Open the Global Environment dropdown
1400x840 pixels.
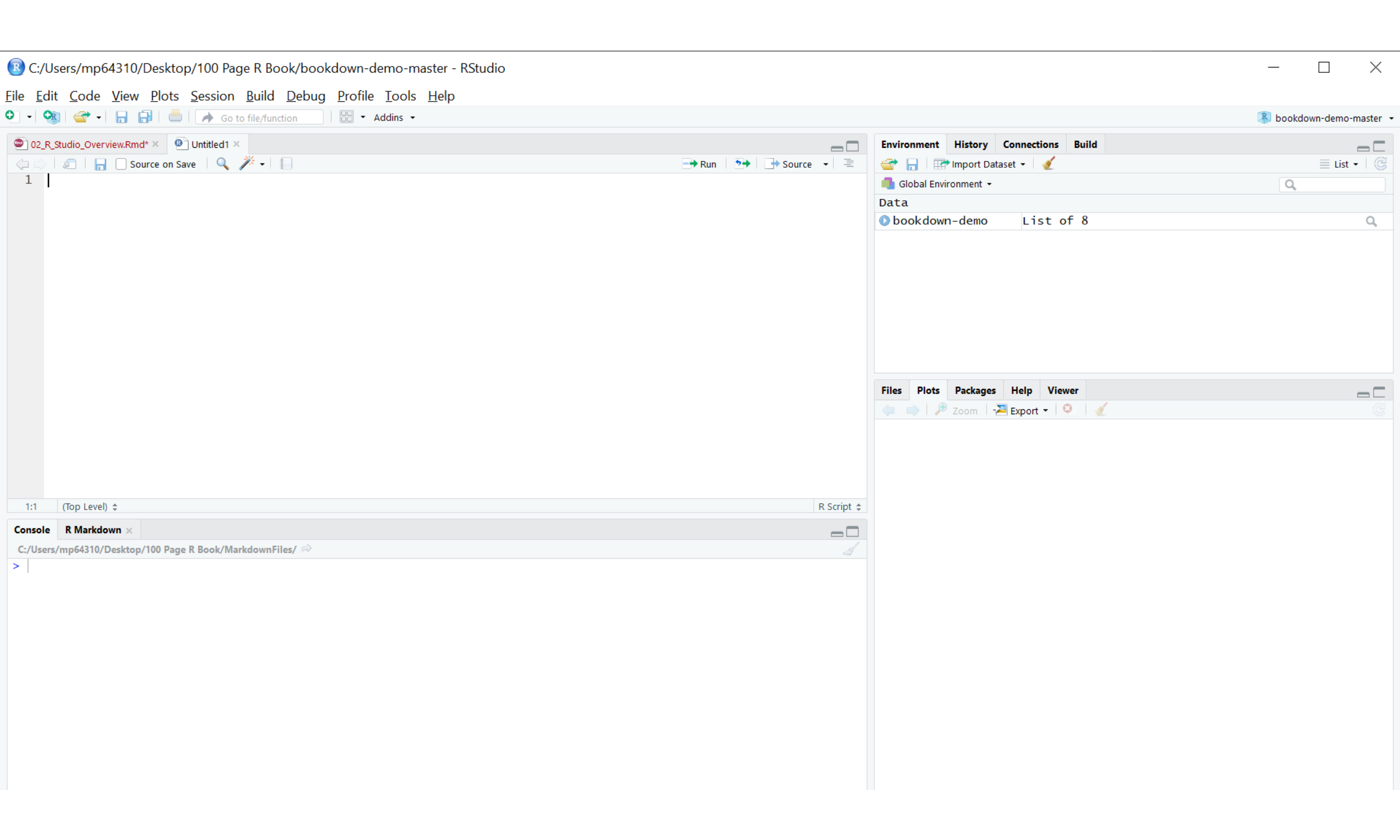(x=944, y=184)
